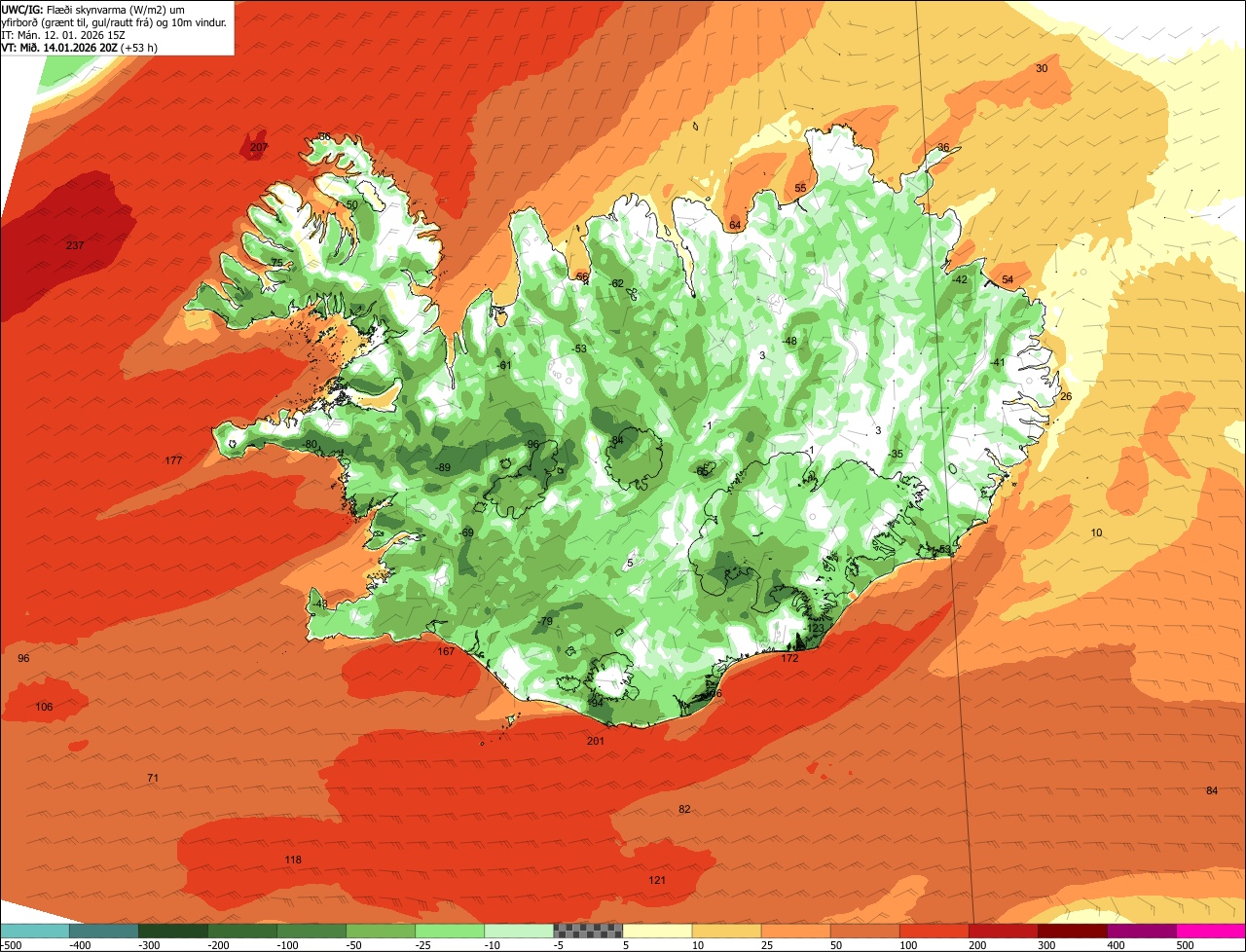The image size is (1246, 952).
Task: Click the darkest green -300 to -200 swatch
Action: tap(173, 931)
